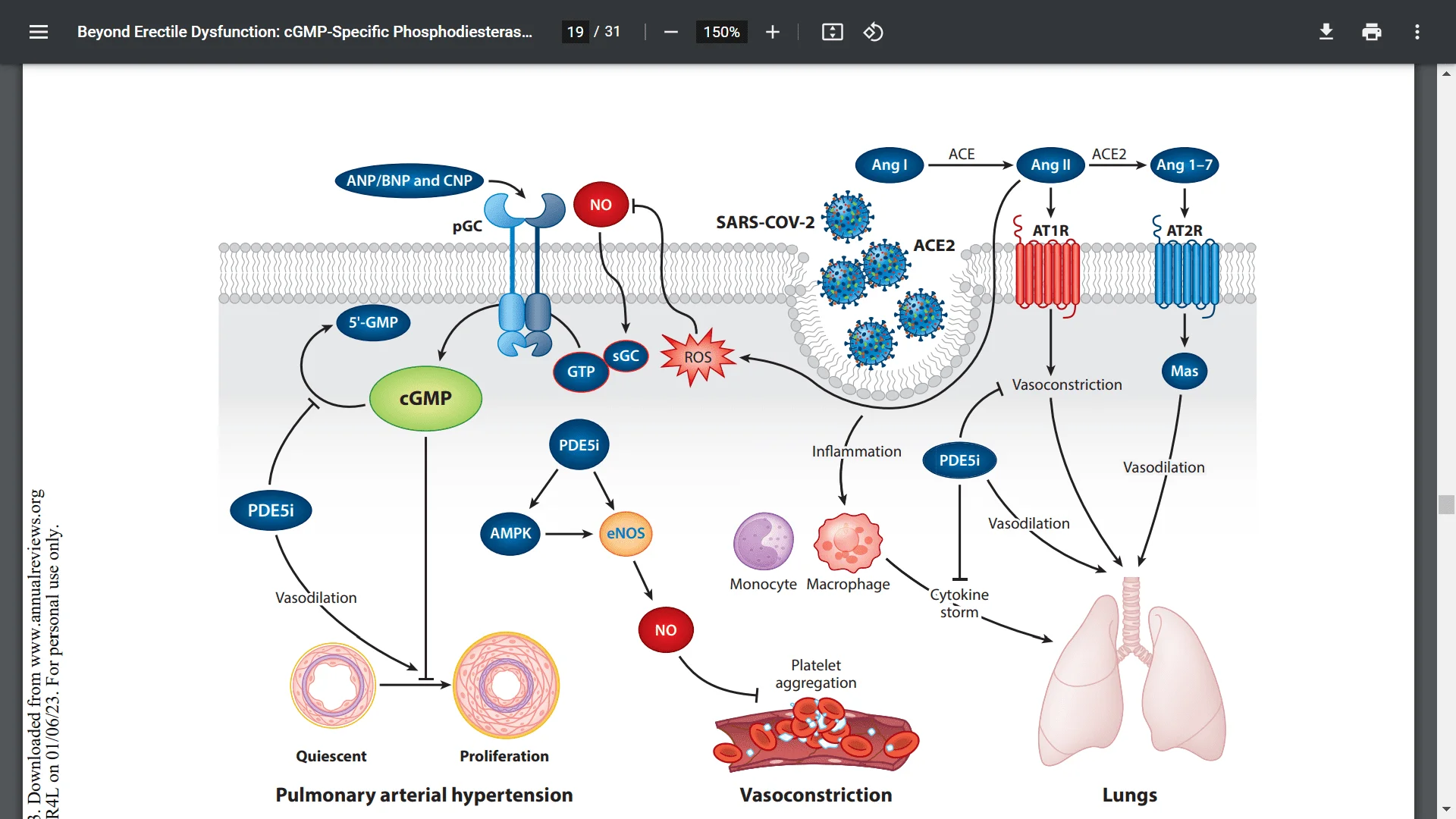Open the more actions menu

point(1417,32)
